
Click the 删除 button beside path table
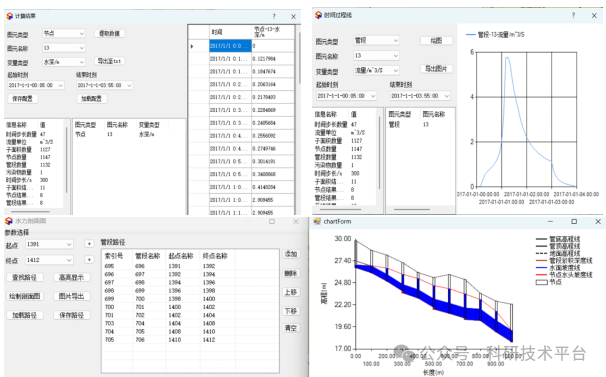pos(291,273)
